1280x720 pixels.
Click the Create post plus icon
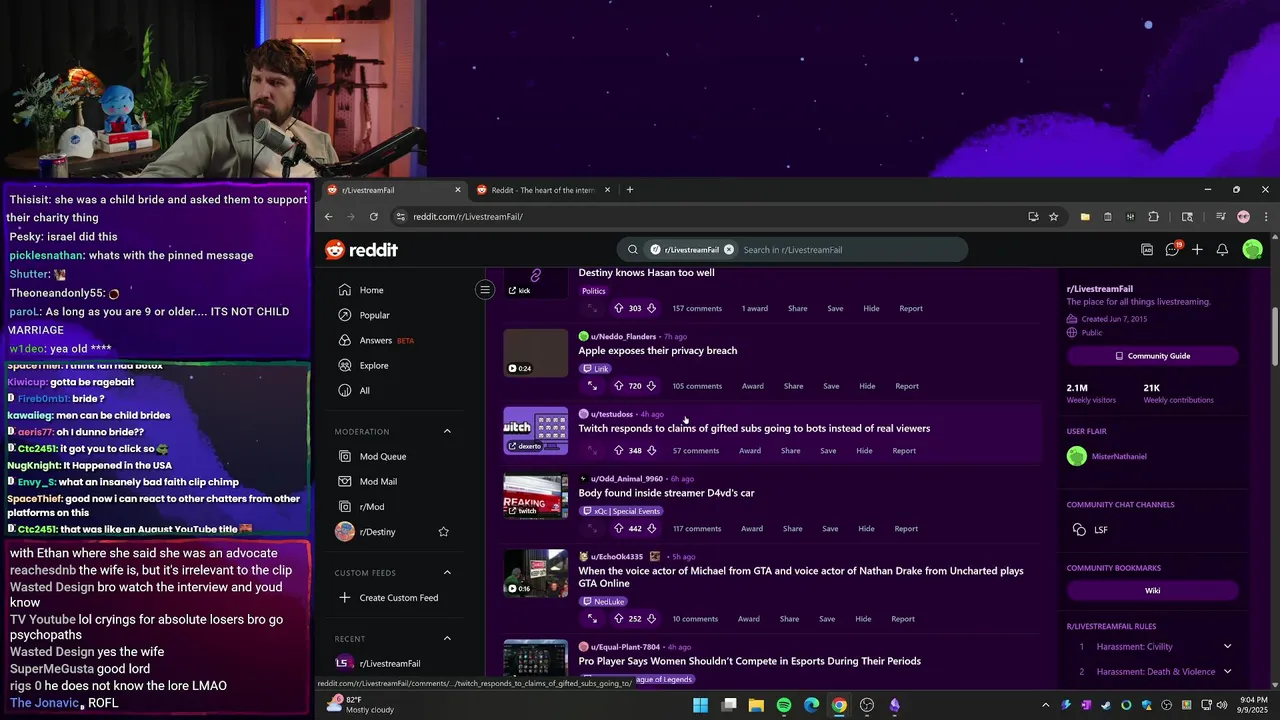pyautogui.click(x=1197, y=250)
